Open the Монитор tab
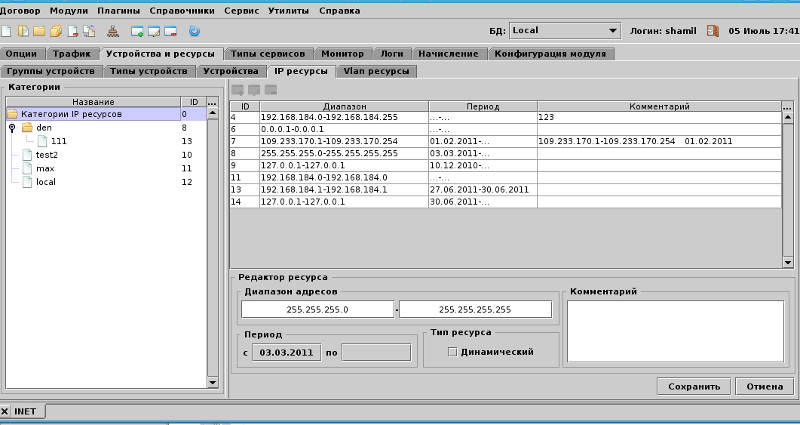Viewport: 800px width, 425px height. click(342, 54)
